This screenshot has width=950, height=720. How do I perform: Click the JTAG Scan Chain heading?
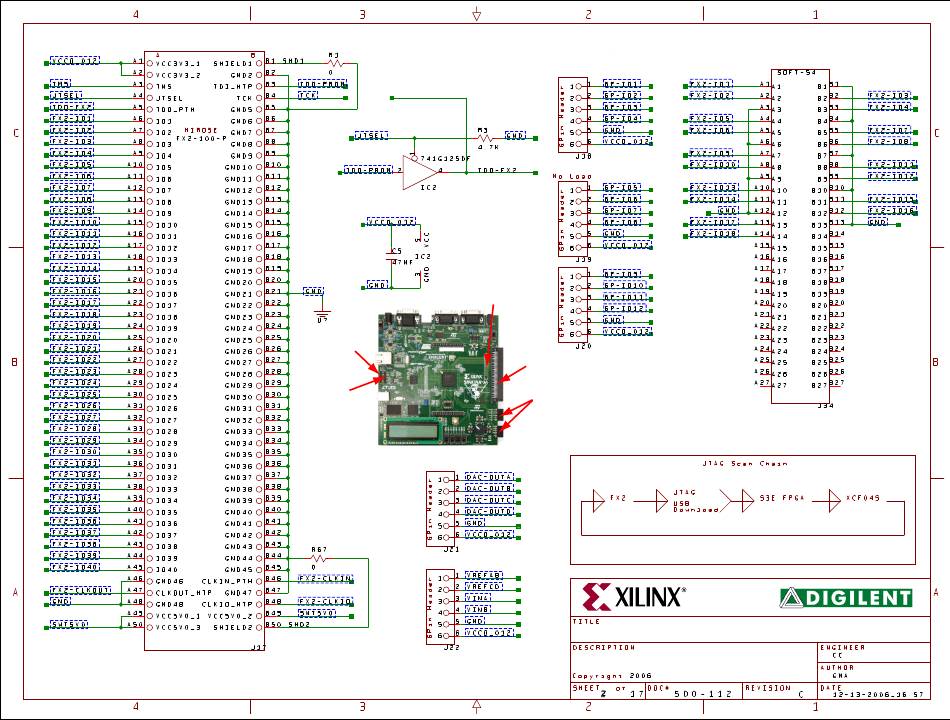click(x=745, y=464)
